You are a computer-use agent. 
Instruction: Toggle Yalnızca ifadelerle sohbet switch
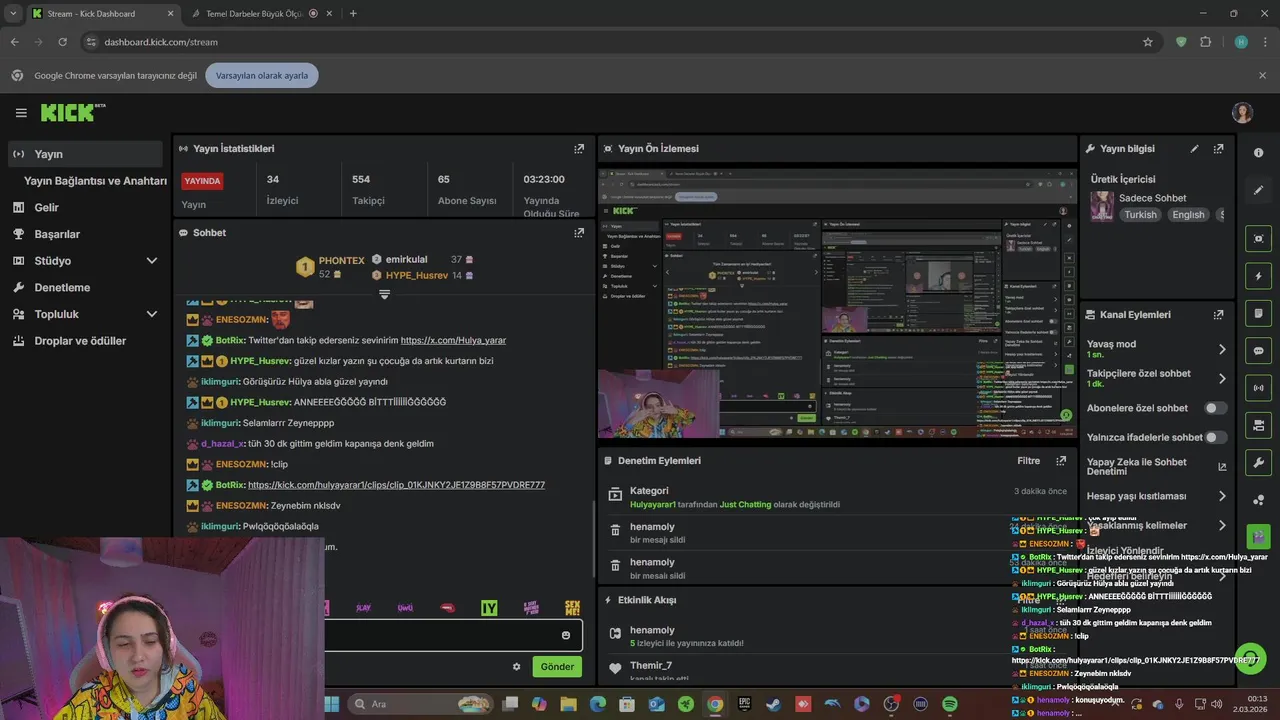click(x=1215, y=437)
